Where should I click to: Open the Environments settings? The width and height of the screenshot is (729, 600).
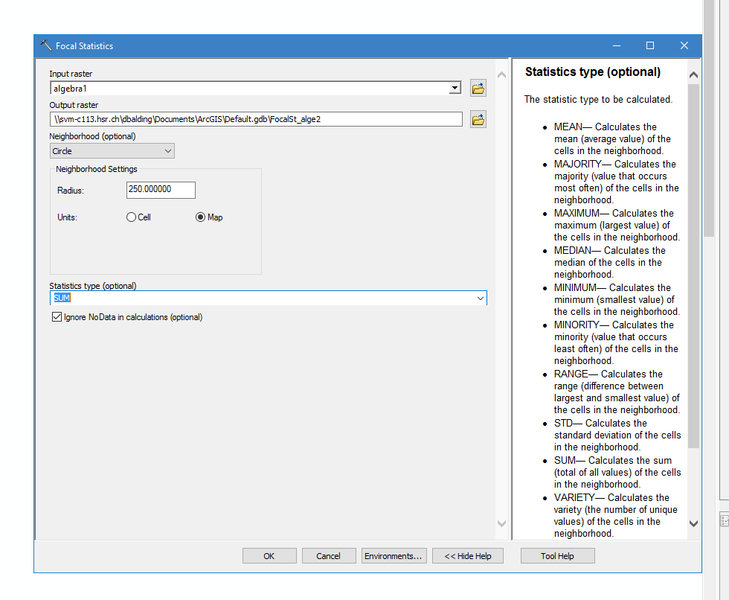[x=393, y=556]
